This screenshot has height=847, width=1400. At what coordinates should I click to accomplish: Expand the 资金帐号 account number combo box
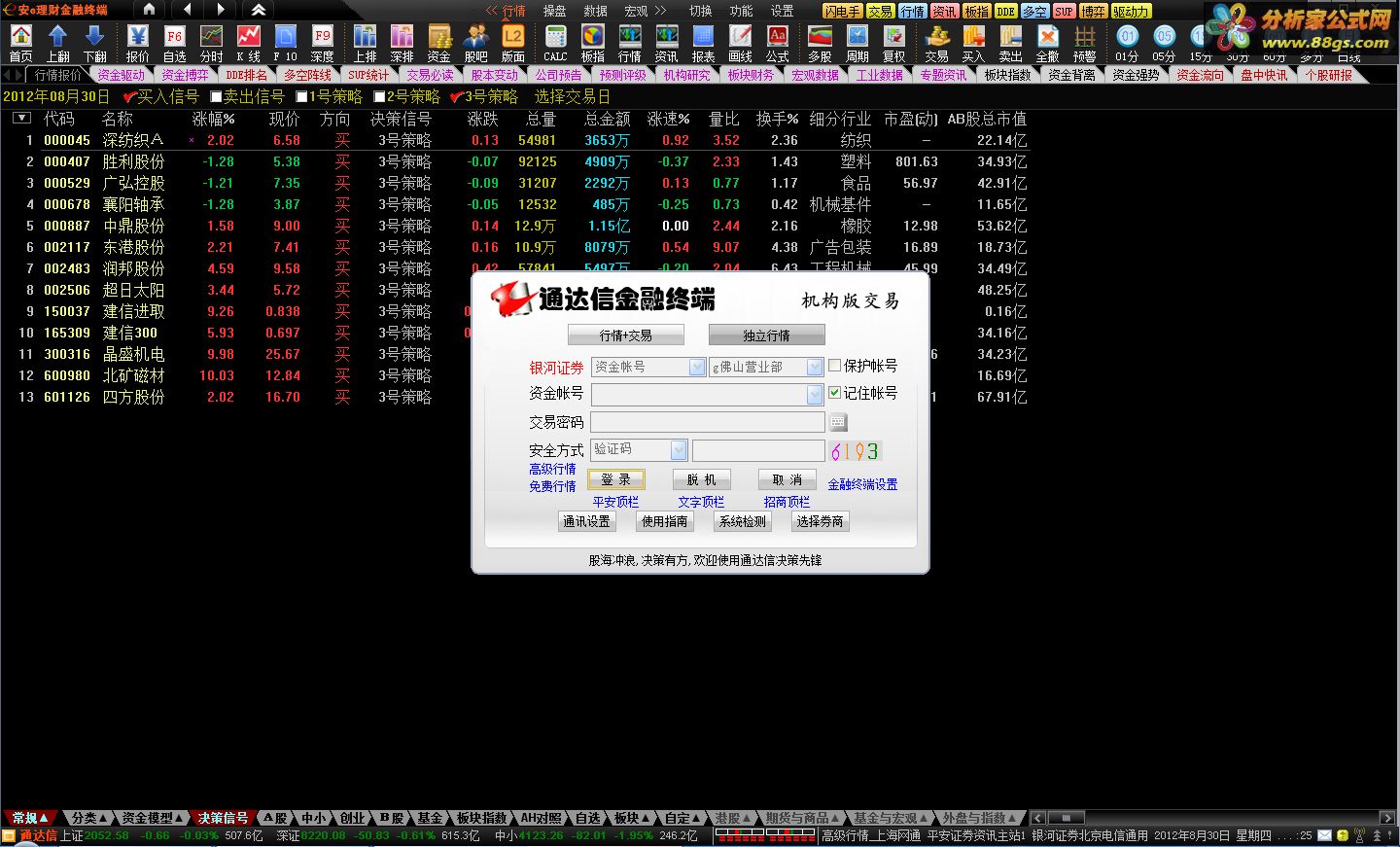815,394
